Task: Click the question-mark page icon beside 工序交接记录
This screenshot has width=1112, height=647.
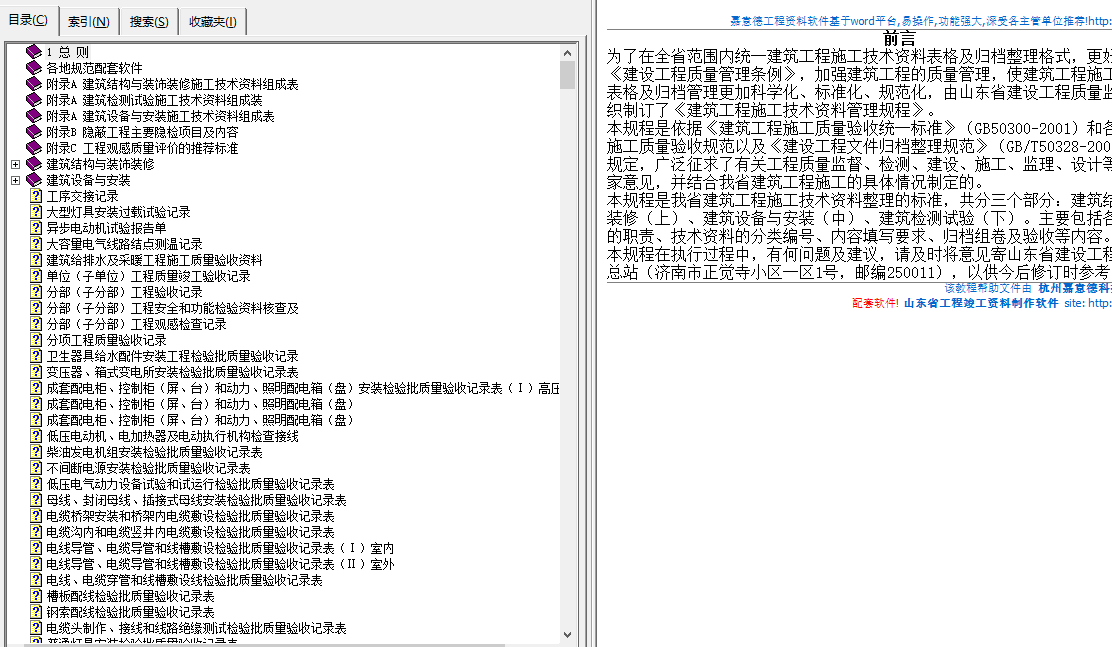Action: pos(36,196)
